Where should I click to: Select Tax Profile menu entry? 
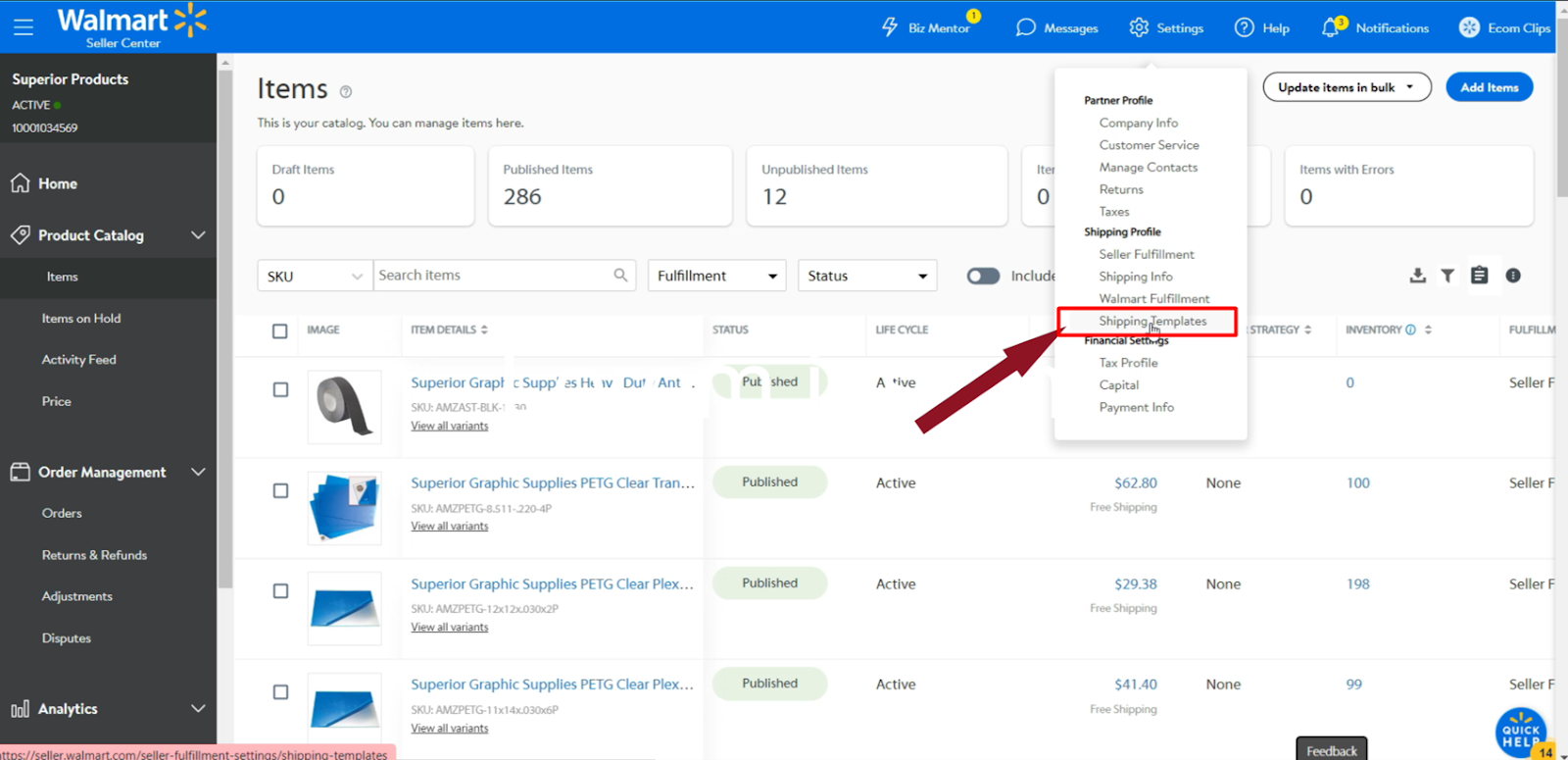point(1128,363)
